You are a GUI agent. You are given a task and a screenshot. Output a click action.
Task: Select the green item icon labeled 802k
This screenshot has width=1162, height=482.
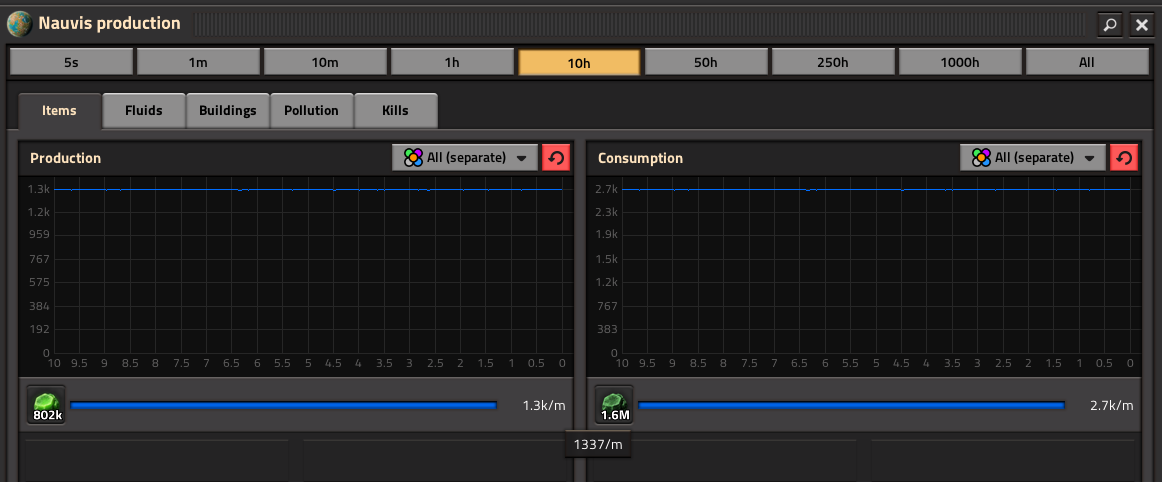click(47, 405)
